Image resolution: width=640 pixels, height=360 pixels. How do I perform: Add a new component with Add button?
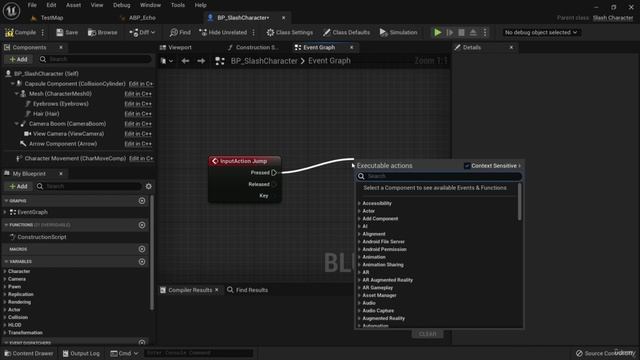pos(18,60)
